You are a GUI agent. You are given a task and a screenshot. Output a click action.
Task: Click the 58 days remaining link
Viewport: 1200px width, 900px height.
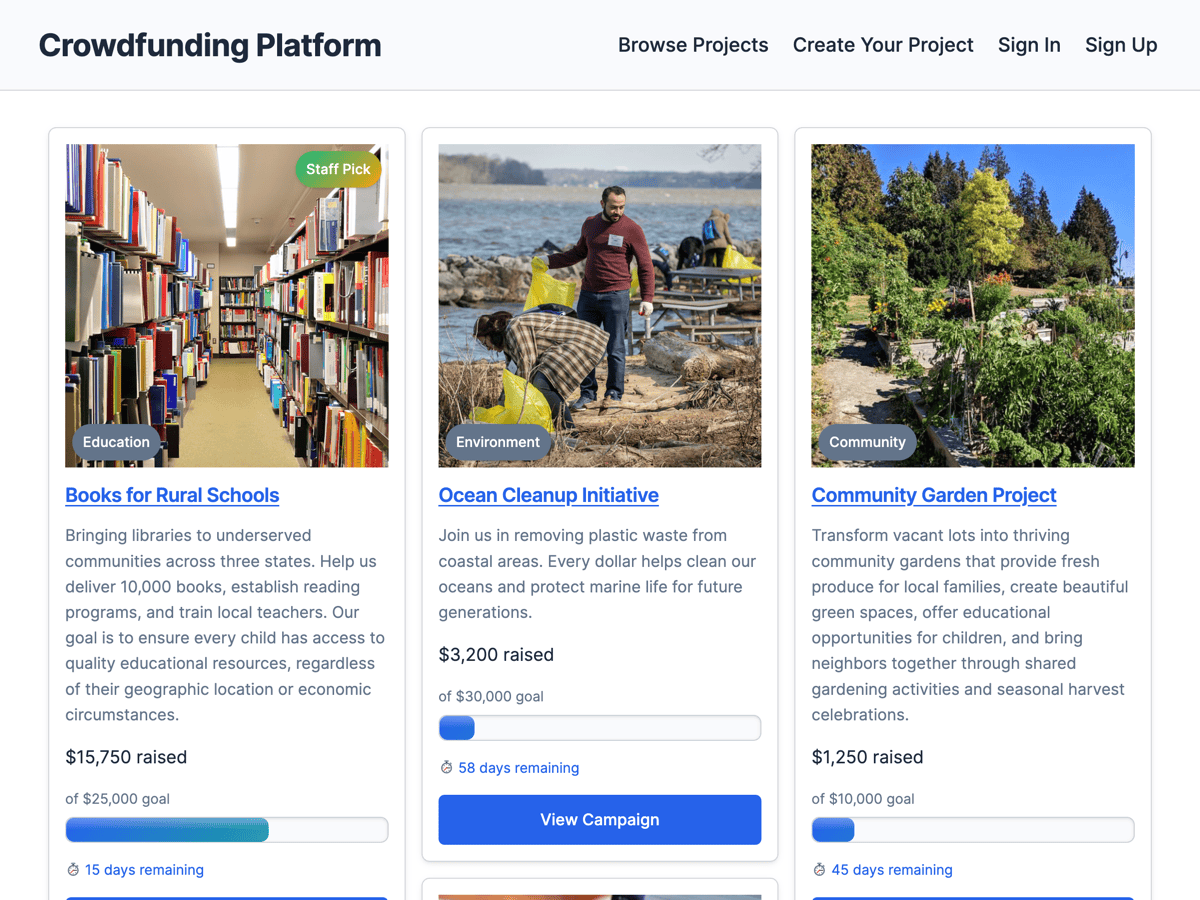(x=519, y=767)
